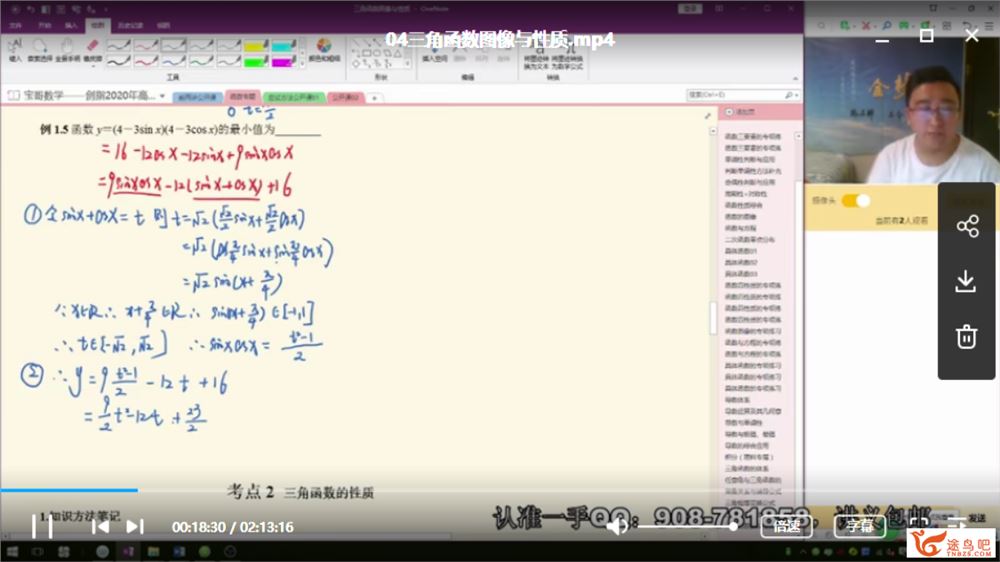Open the Home ribbon tab

pyautogui.click(x=44, y=26)
